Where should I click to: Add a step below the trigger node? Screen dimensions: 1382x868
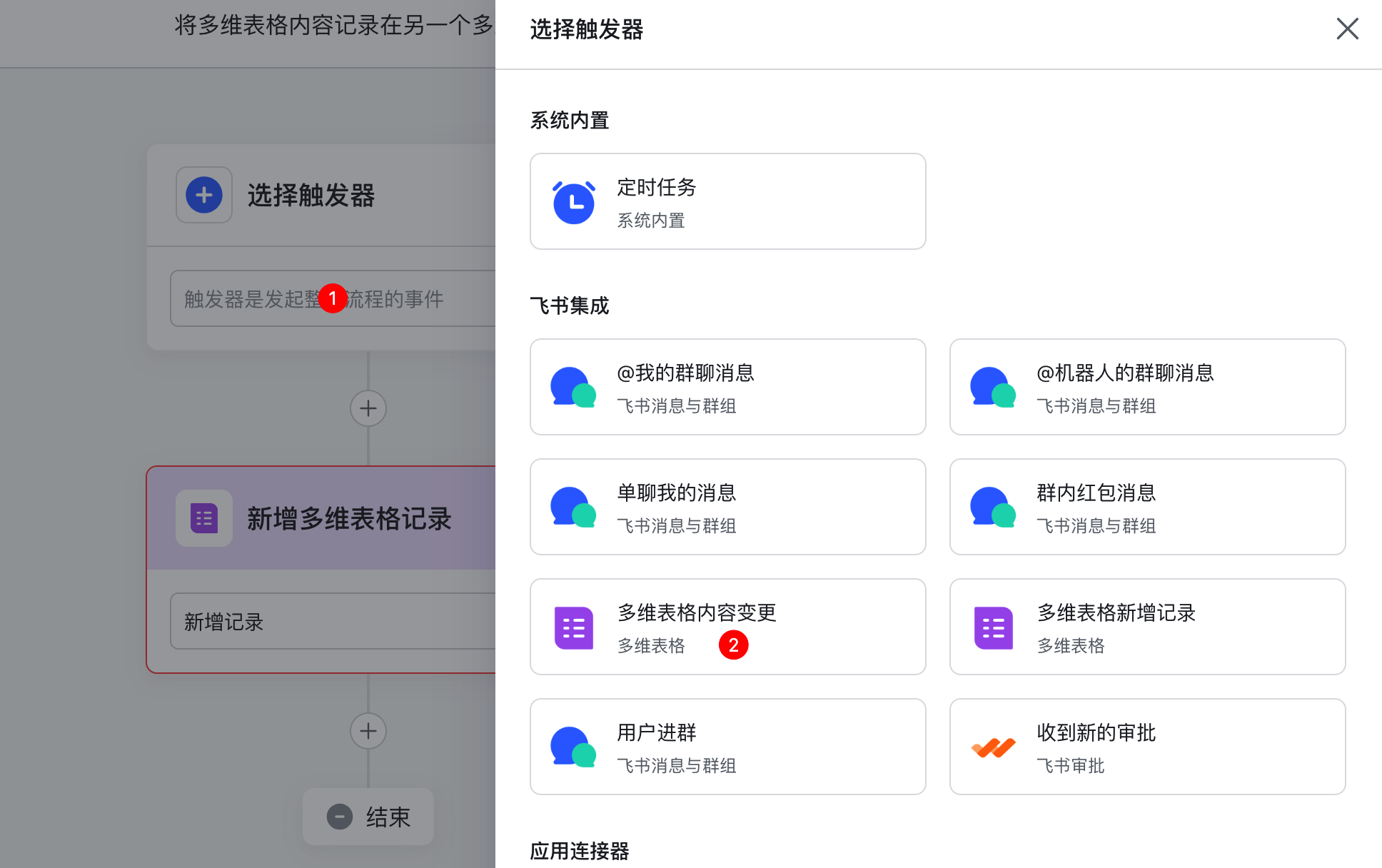[368, 408]
